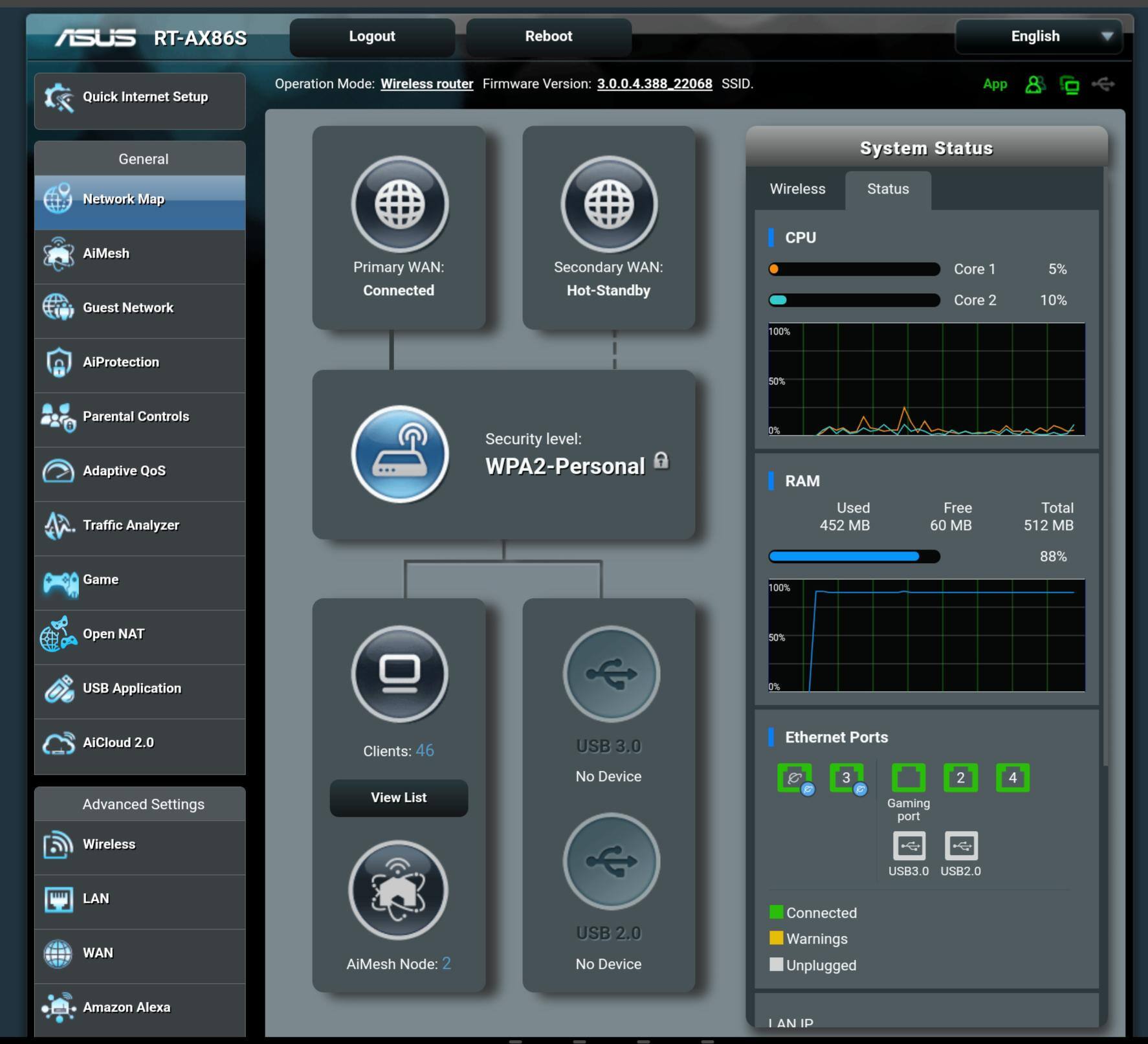Click the USB 3.0 device icon

point(610,674)
